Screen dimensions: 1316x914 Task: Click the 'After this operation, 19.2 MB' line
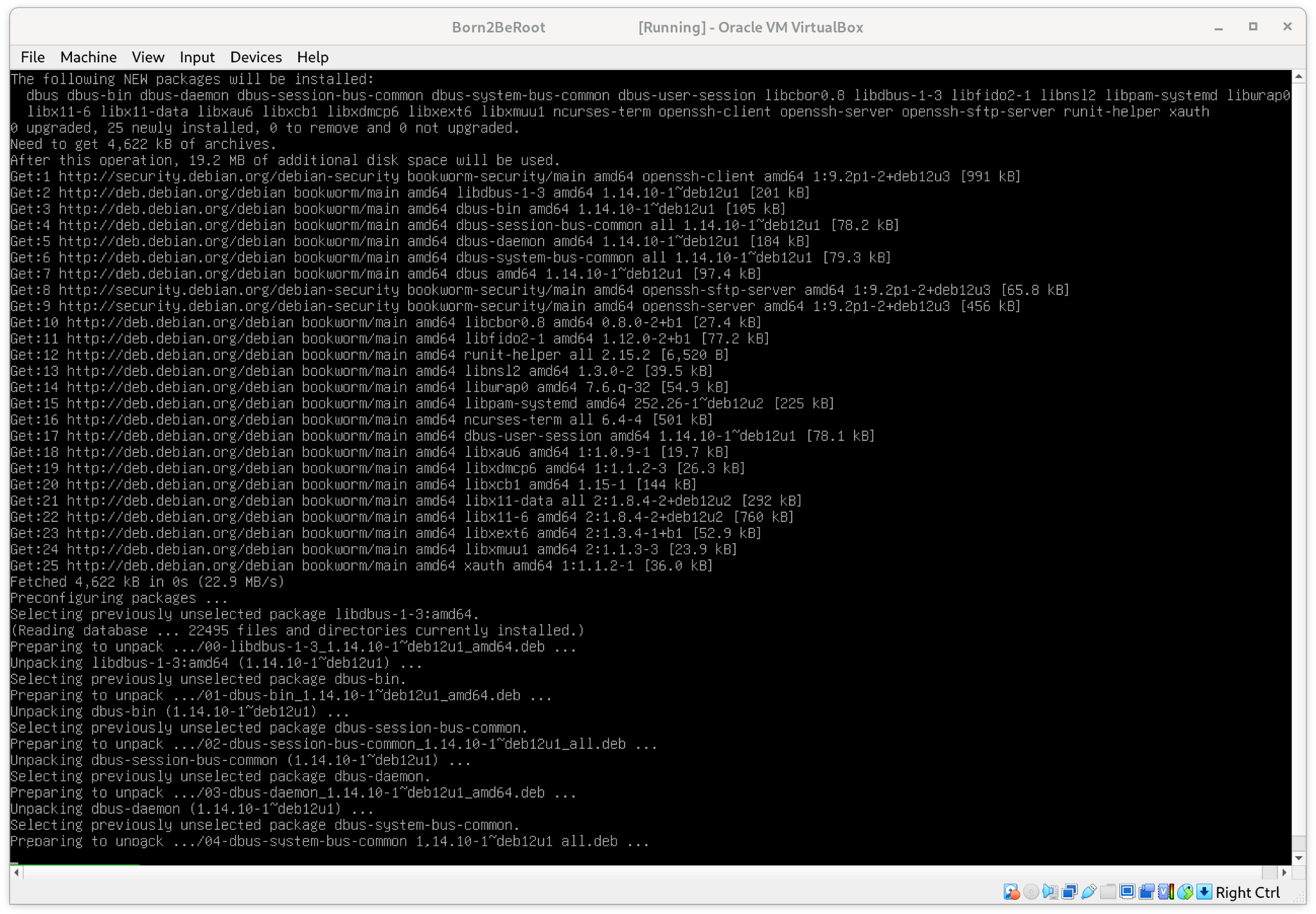tap(285, 160)
